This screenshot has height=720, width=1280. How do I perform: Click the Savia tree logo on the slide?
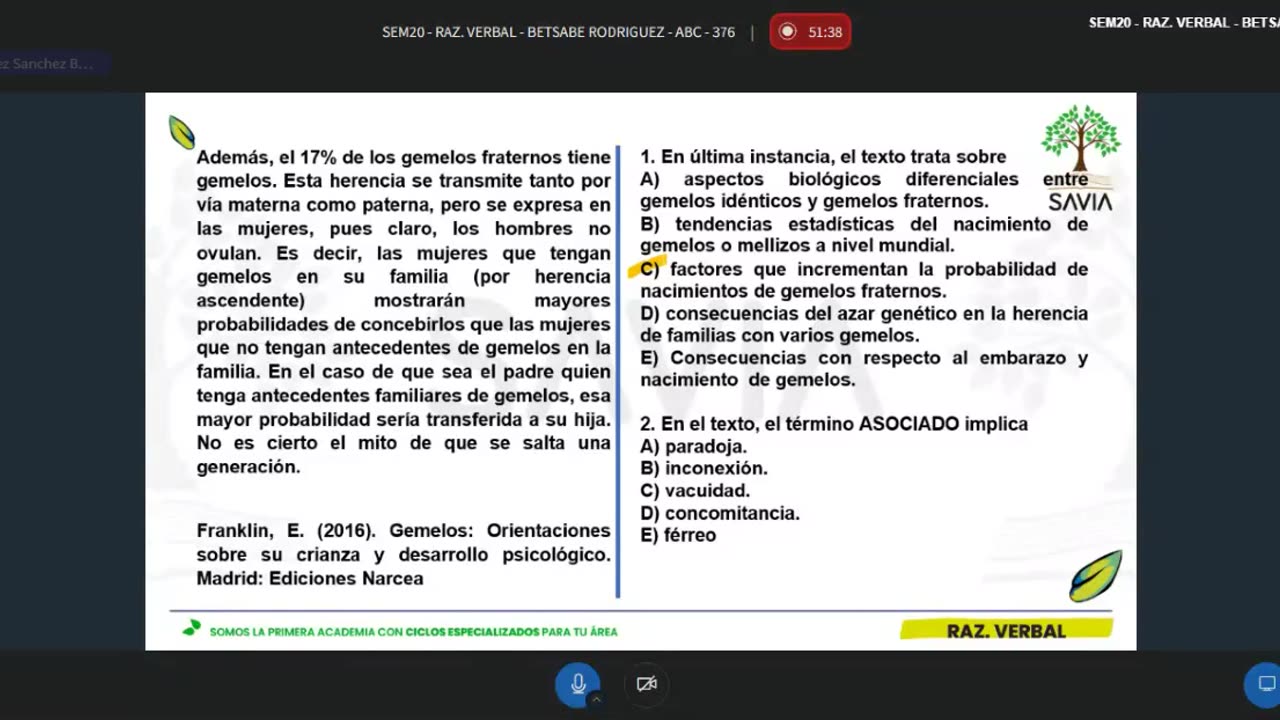[x=1080, y=158]
